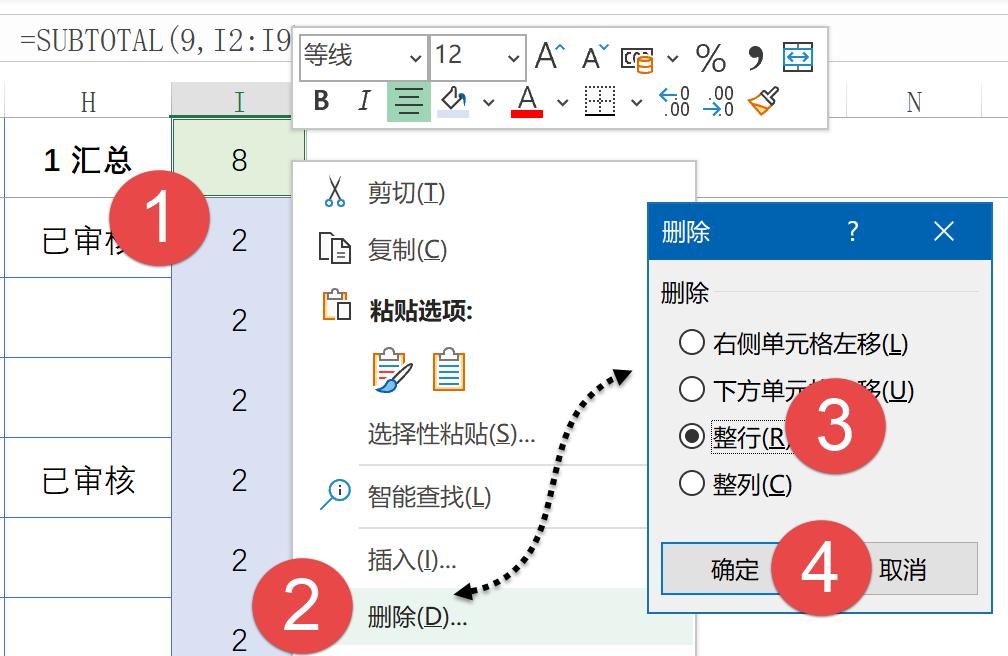Viewport: 1008px width, 656px height.
Task: Expand the fill color options
Action: coord(487,101)
